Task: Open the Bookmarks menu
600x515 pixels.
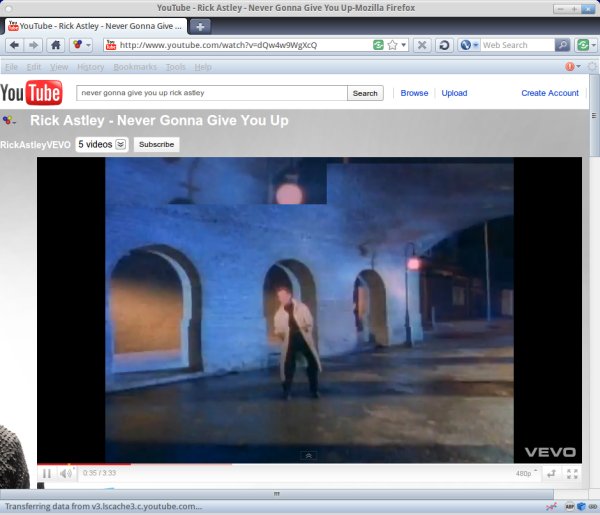Action: click(135, 67)
